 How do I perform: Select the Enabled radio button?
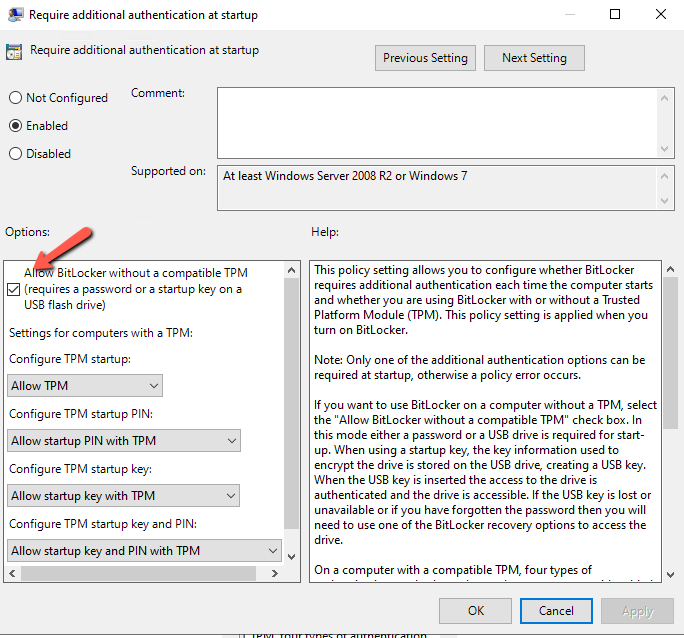coord(15,126)
